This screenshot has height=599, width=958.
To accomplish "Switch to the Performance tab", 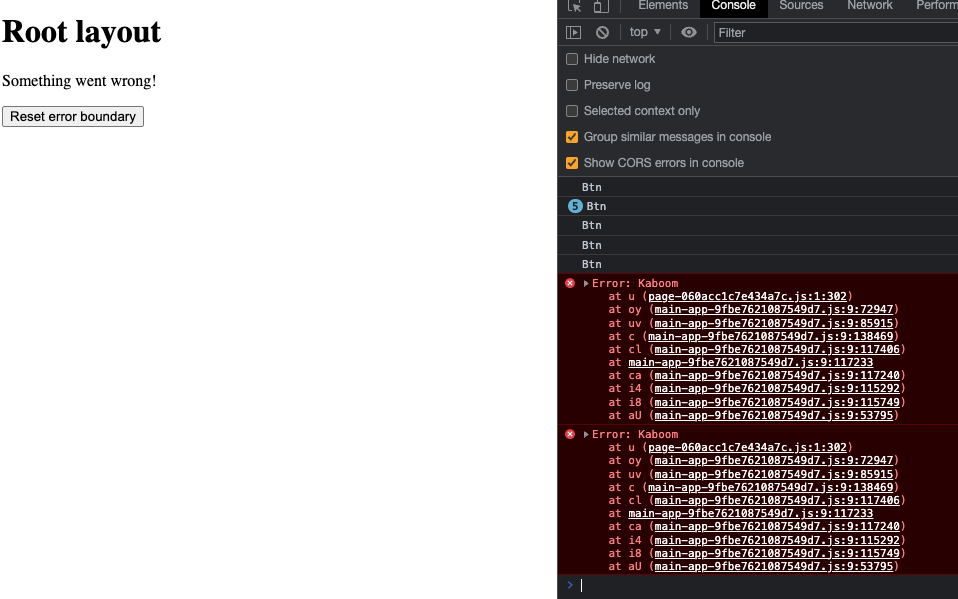I will point(937,6).
